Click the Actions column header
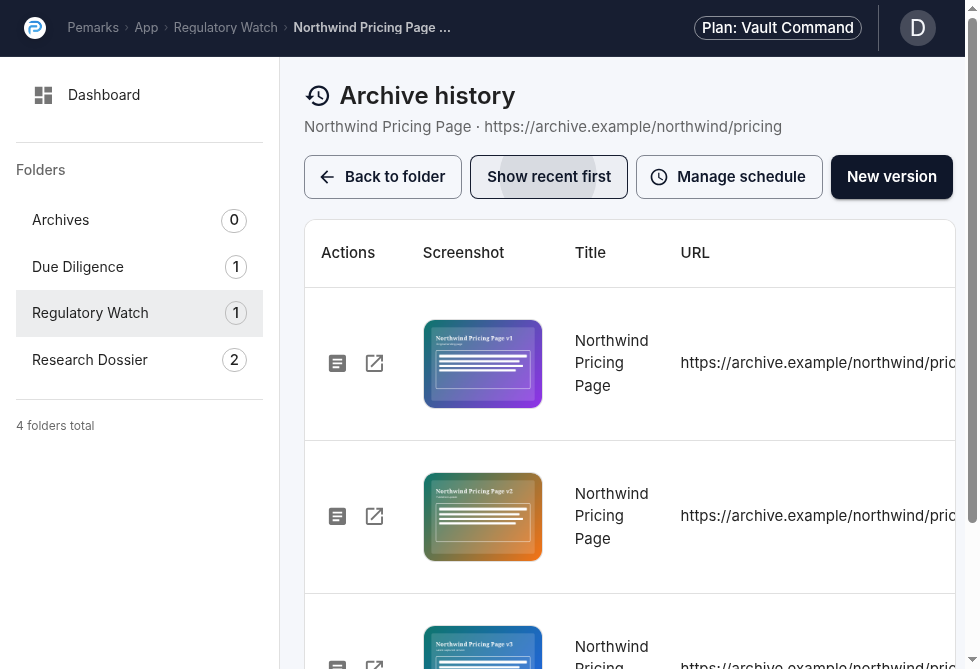Viewport: 980px width, 669px height. coord(348,253)
